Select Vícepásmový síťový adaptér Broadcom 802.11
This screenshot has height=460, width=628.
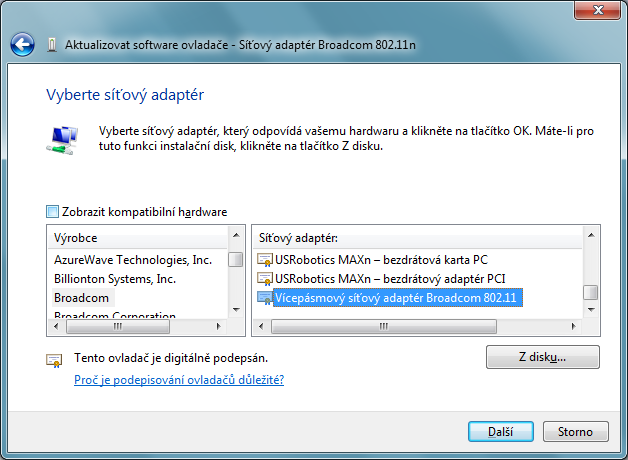coord(398,298)
